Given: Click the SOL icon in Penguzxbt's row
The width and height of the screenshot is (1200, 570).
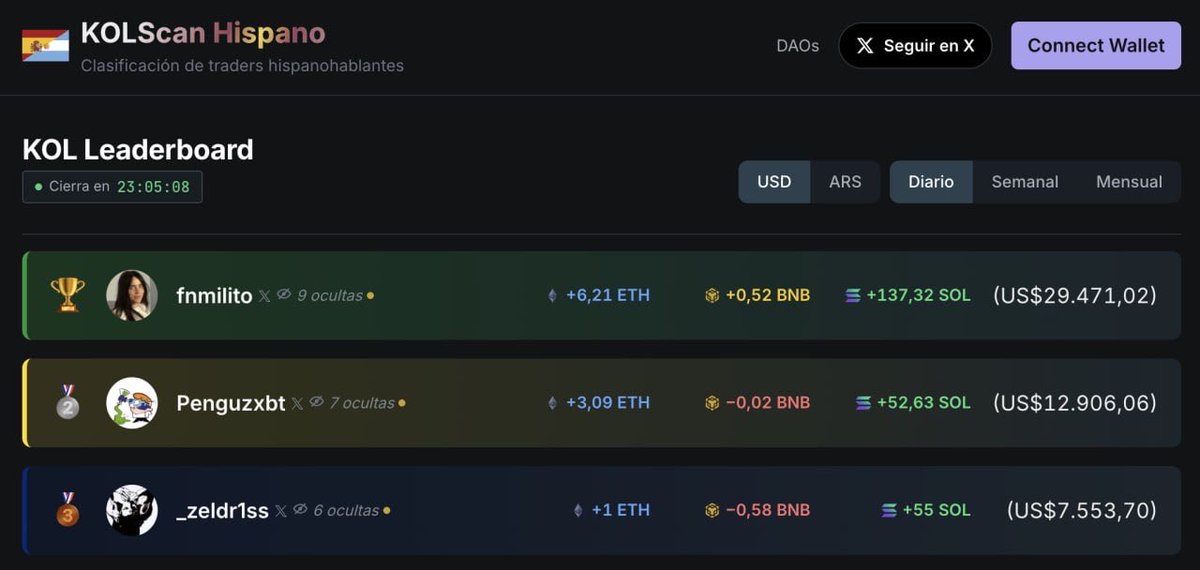Looking at the screenshot, I should [x=864, y=403].
